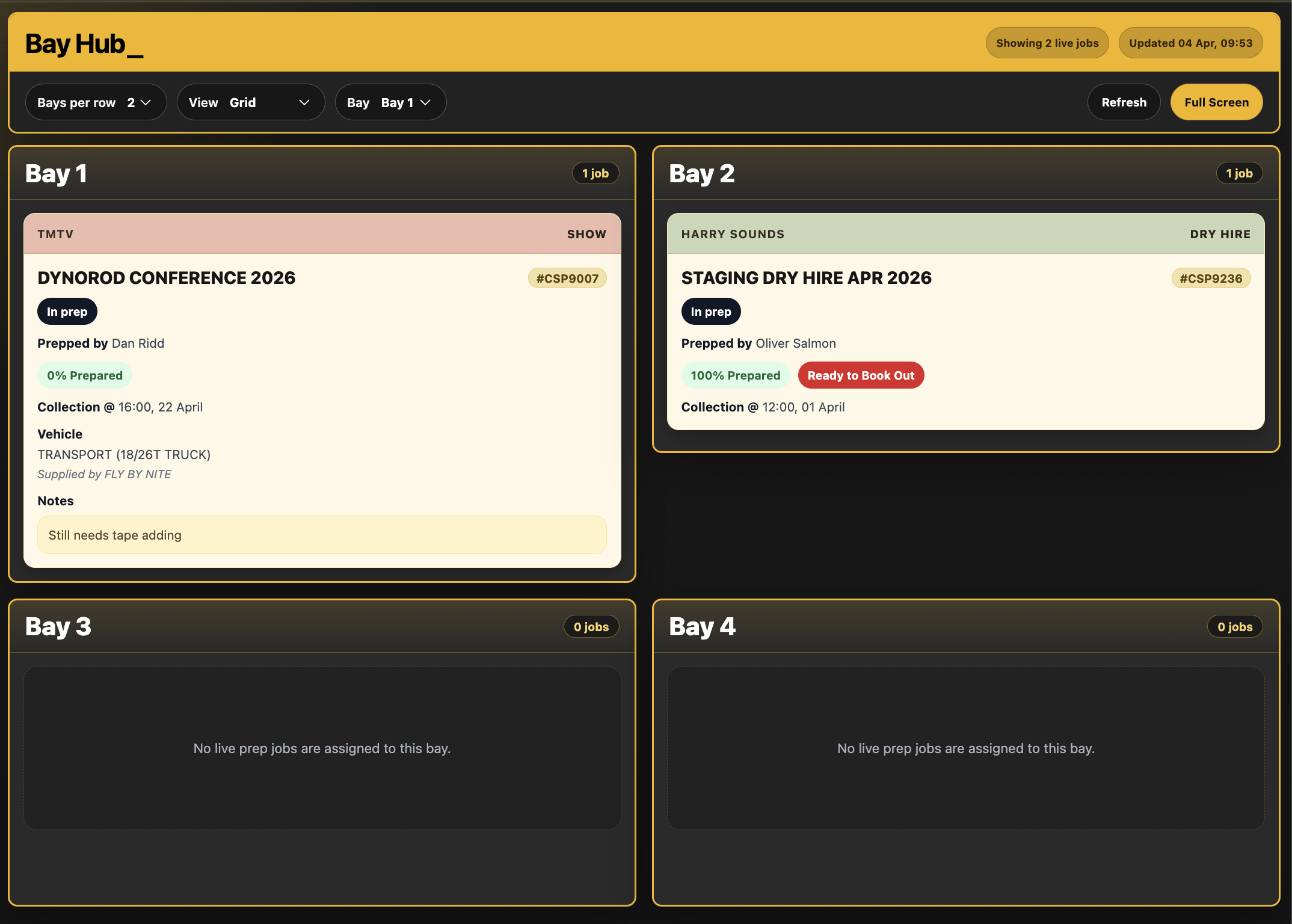Open job #CSP9236 reference tag
The image size is (1292, 924).
pyautogui.click(x=1210, y=278)
